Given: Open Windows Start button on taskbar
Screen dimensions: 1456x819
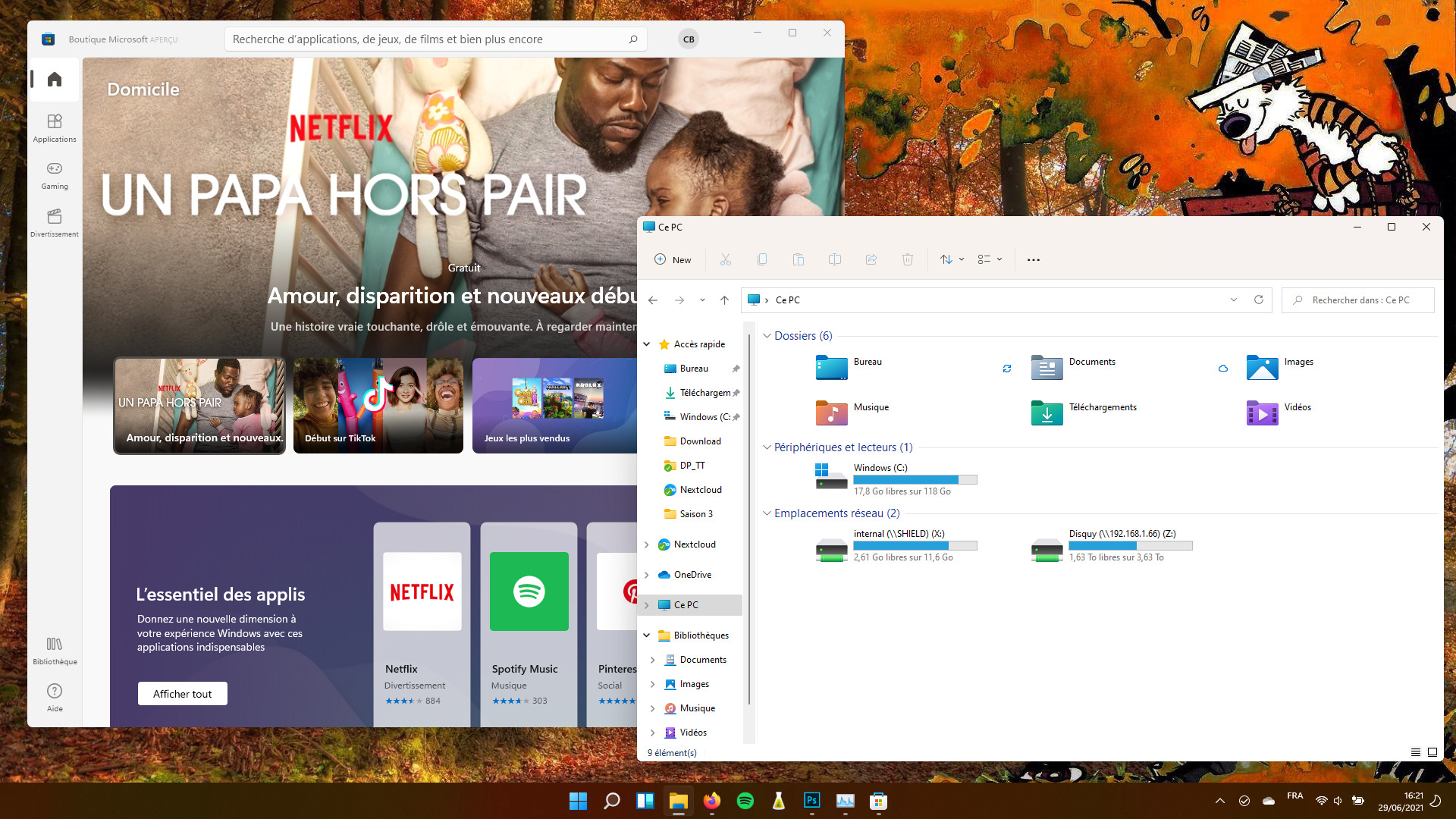Looking at the screenshot, I should click(578, 801).
